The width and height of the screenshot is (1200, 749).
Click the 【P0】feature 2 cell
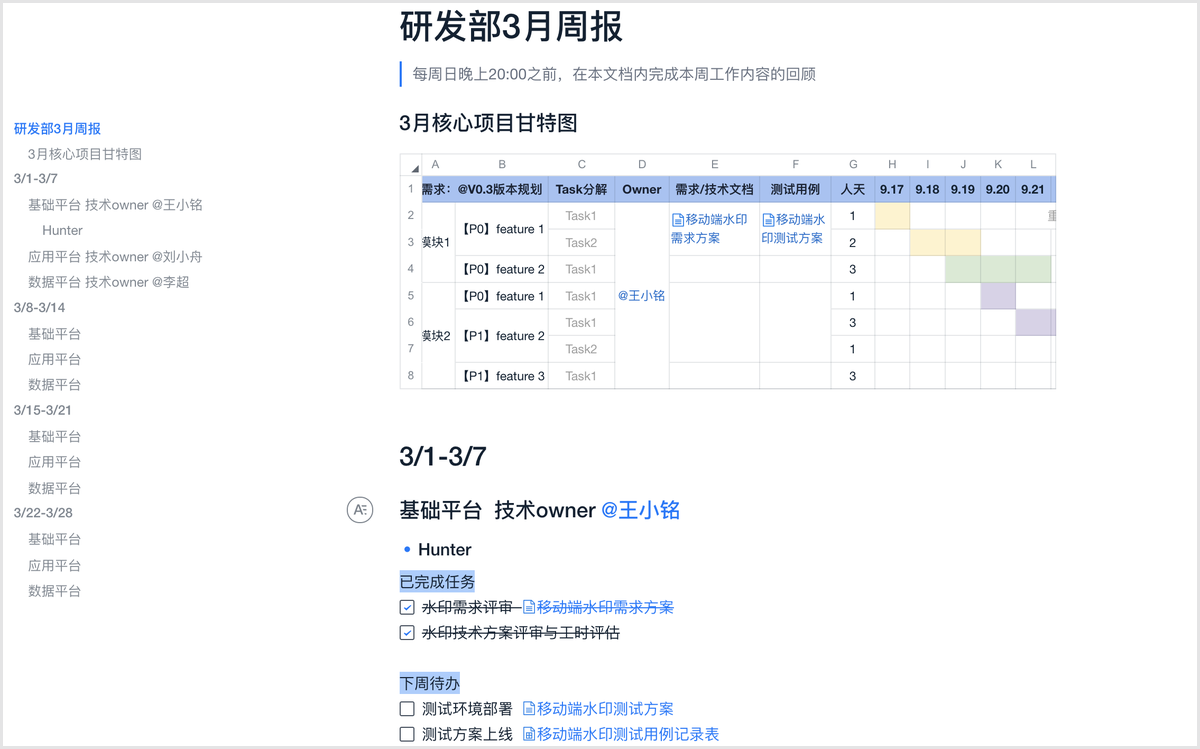click(502, 269)
